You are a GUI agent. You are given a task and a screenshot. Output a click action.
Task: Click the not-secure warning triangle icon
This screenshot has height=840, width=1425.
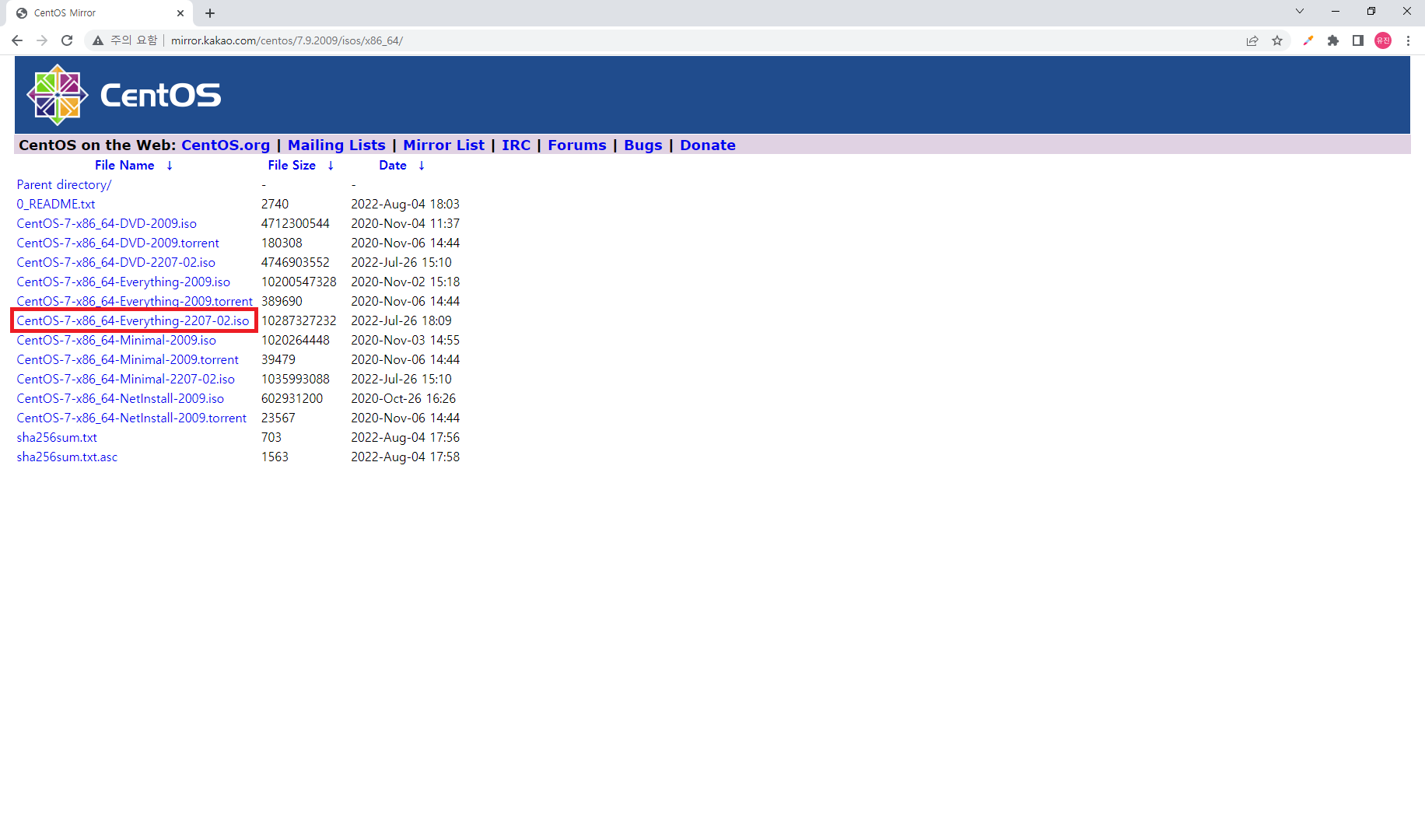(x=98, y=40)
